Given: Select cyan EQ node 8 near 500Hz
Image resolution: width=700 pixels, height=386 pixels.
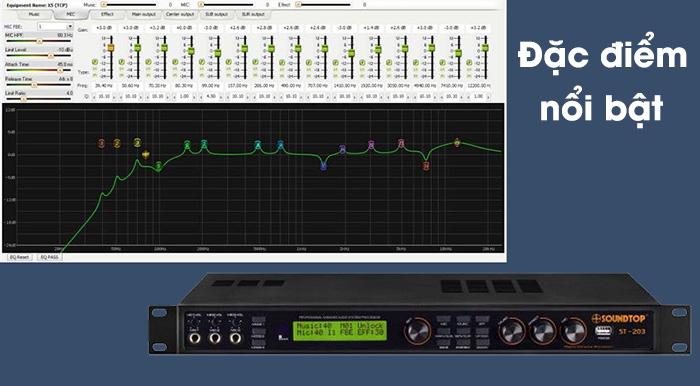Looking at the screenshot, I should pyautogui.click(x=258, y=145).
